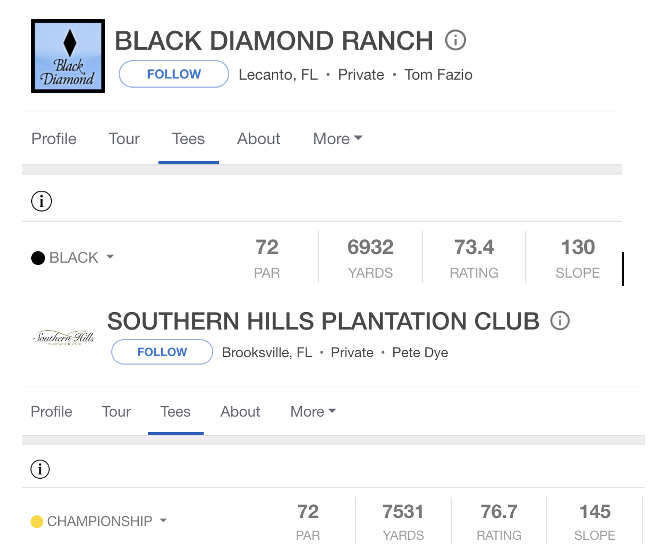Image resolution: width=650 pixels, height=550 pixels.
Task: Open Tour tab for Black Diamond Ranch
Action: pyautogui.click(x=124, y=139)
